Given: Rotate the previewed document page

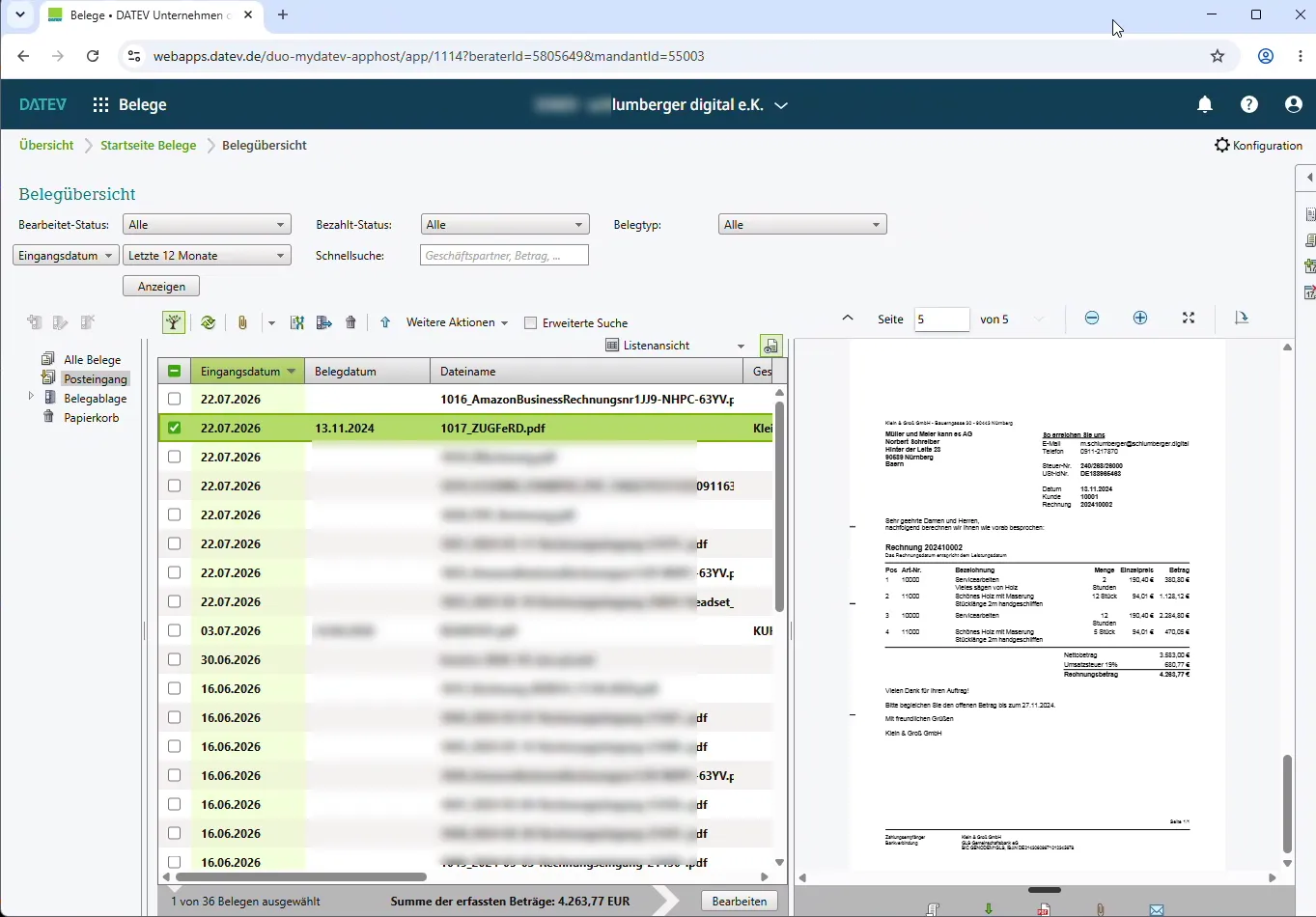Looking at the screenshot, I should [1242, 318].
